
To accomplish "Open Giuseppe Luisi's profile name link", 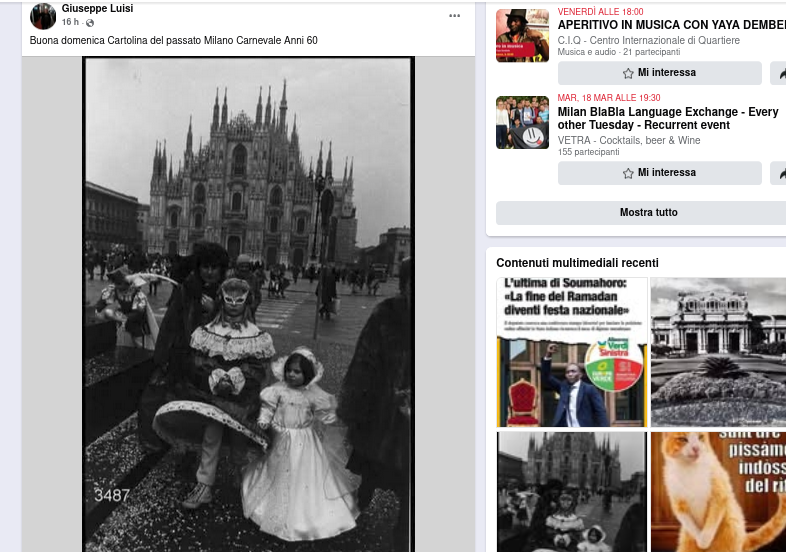I will click(97, 9).
